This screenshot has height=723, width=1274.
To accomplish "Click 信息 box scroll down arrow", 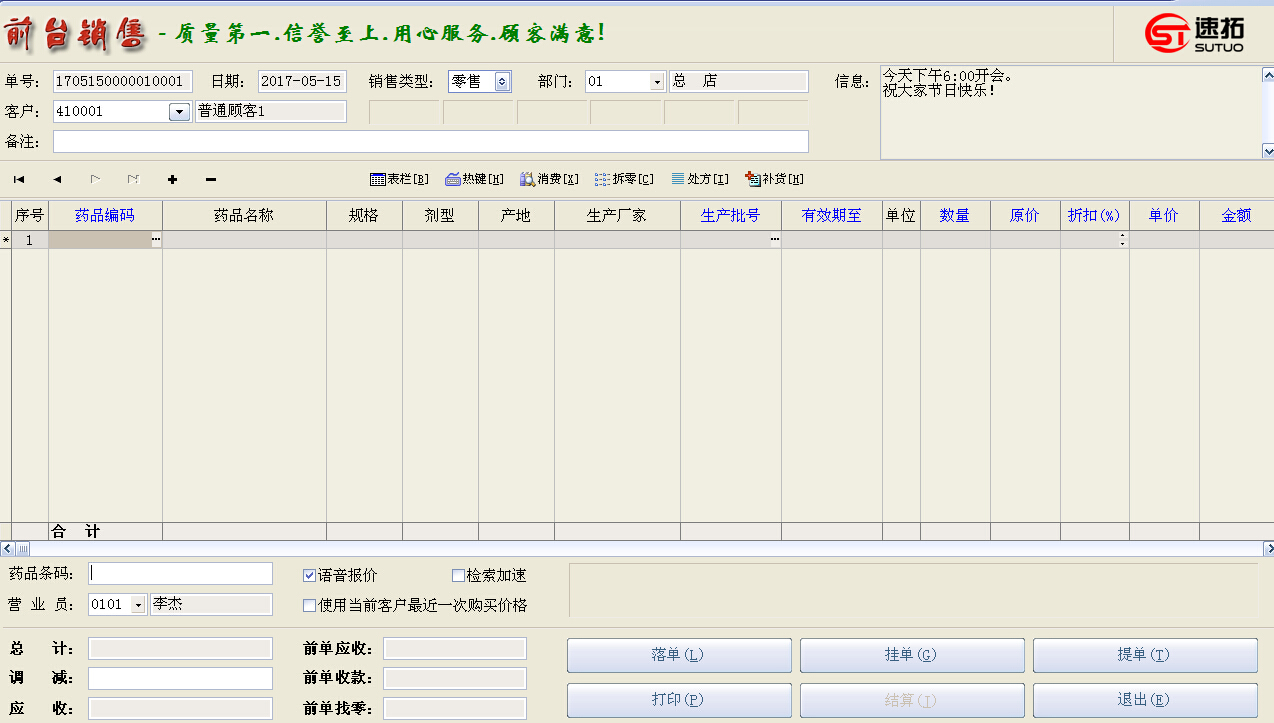I will tap(1267, 151).
